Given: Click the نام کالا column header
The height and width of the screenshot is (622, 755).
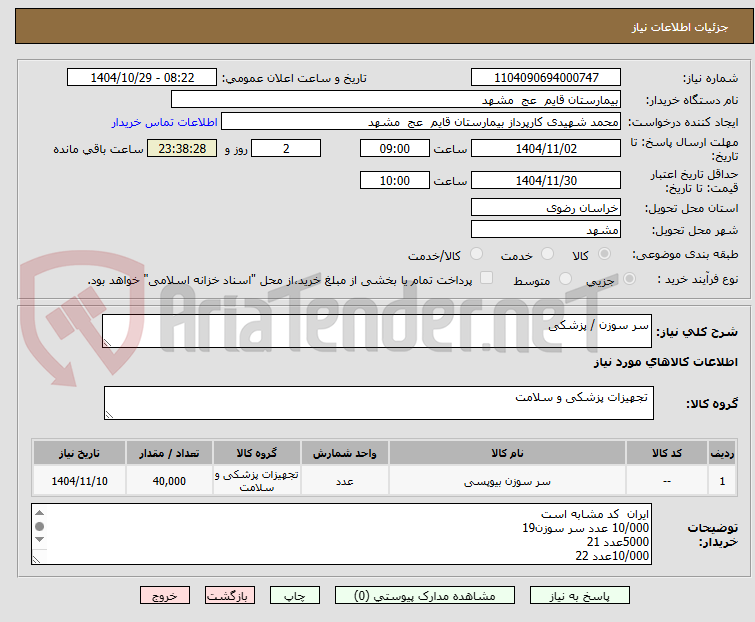Looking at the screenshot, I should coord(508,453).
